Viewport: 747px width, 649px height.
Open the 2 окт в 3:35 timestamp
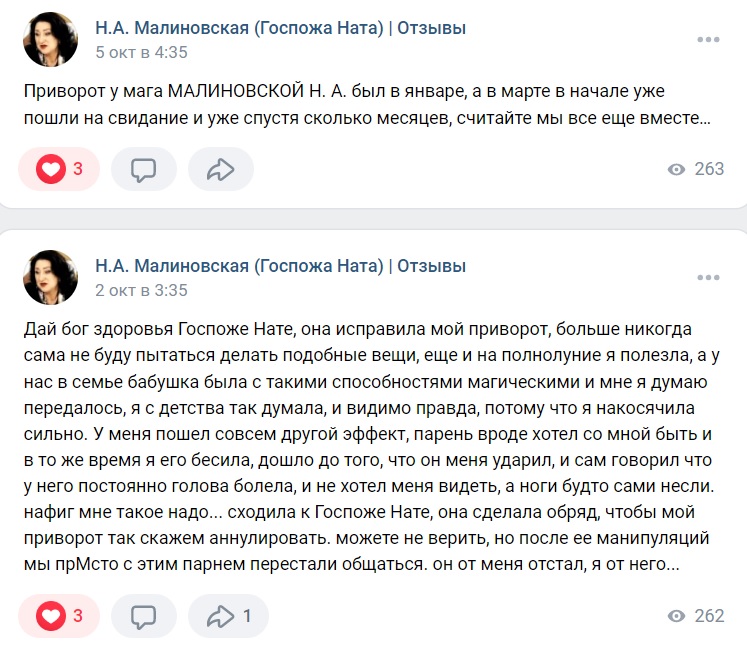141,290
